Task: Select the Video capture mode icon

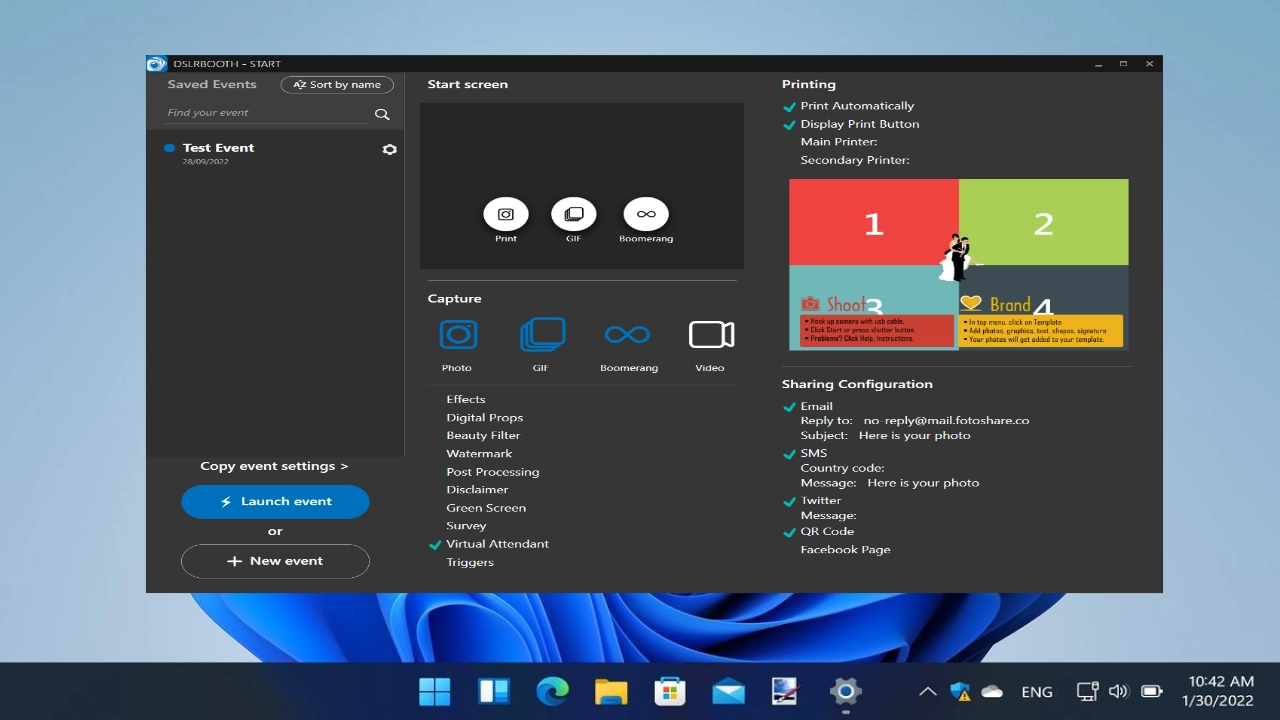Action: click(711, 335)
